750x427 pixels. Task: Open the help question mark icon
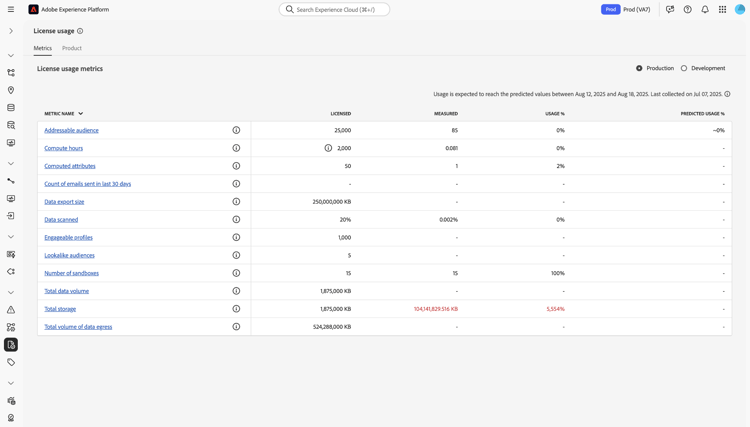pos(687,10)
